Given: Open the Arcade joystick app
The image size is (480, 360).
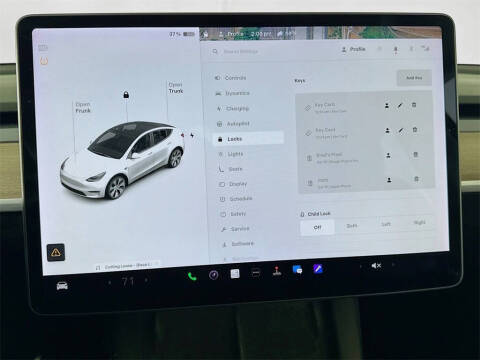Looking at the screenshot, I should [x=277, y=271].
